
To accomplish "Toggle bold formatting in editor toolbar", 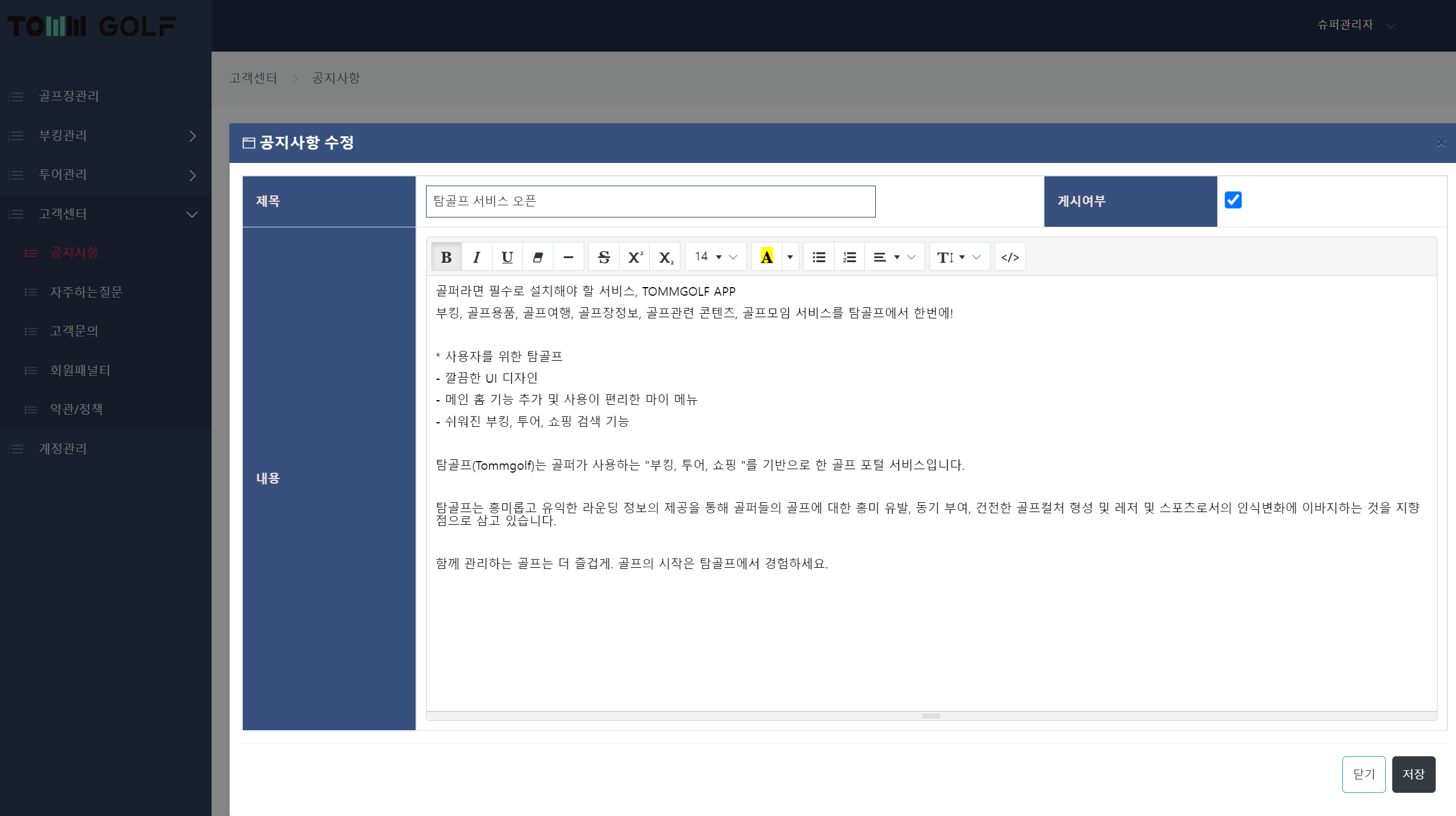I will click(446, 257).
